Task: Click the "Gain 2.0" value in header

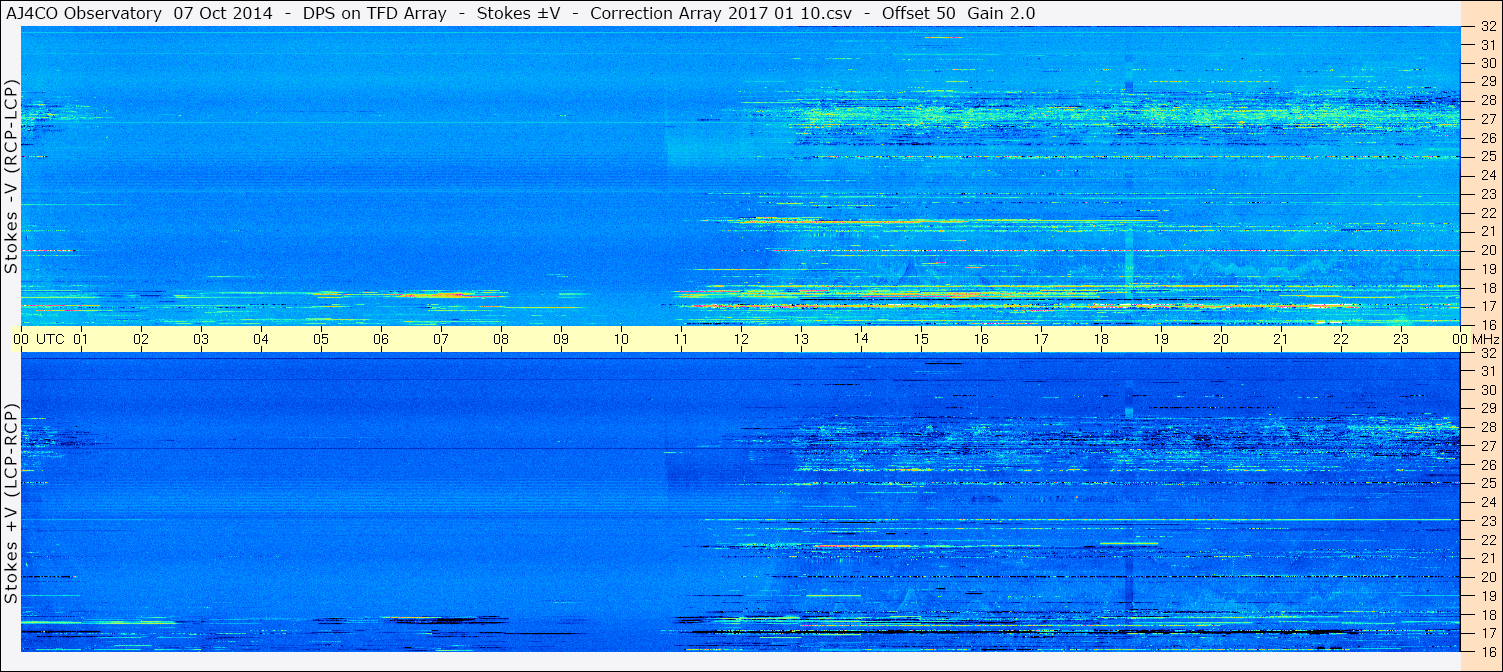Action: click(1002, 14)
